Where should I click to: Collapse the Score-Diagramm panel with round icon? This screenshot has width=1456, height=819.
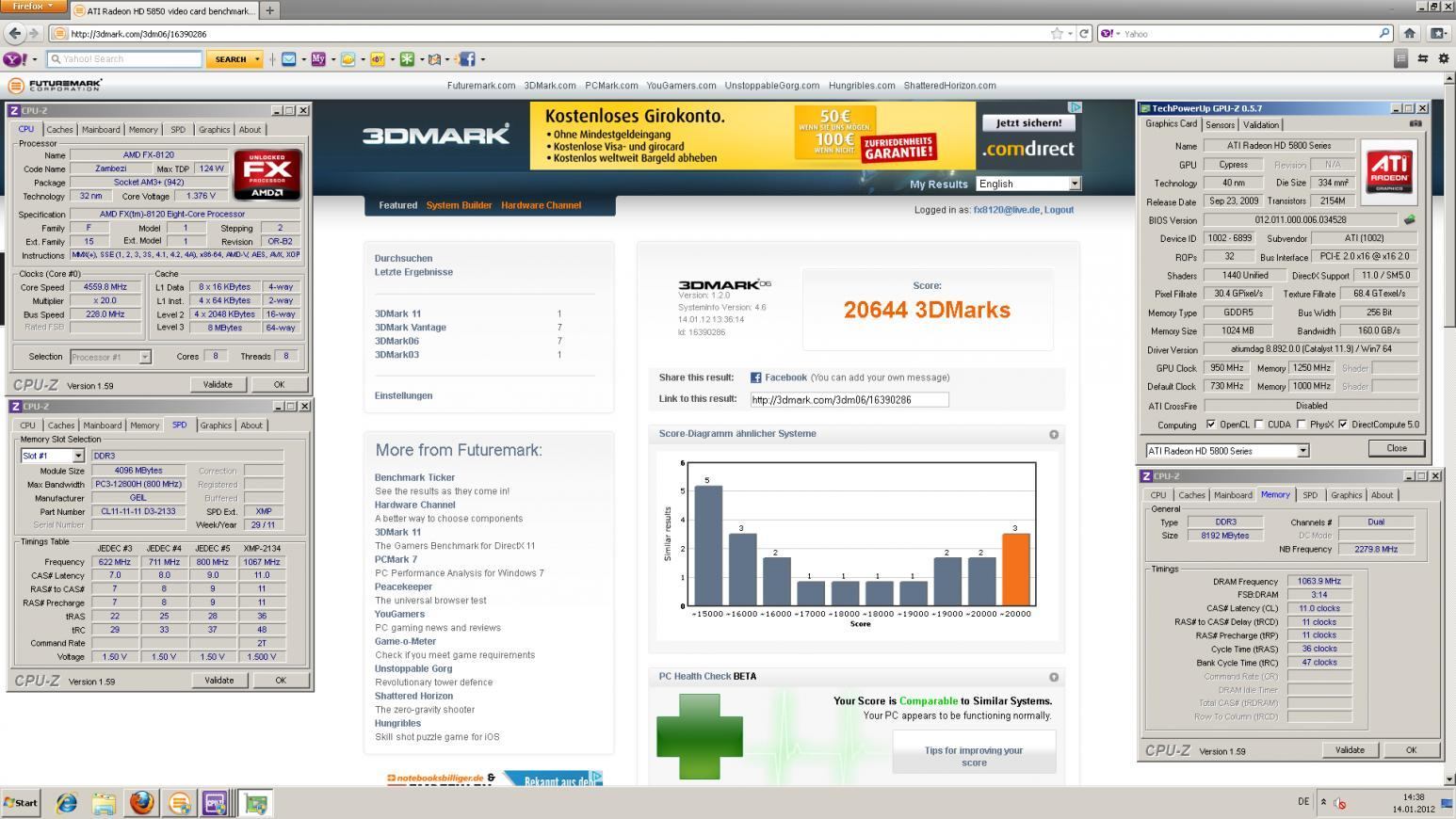pos(1054,434)
